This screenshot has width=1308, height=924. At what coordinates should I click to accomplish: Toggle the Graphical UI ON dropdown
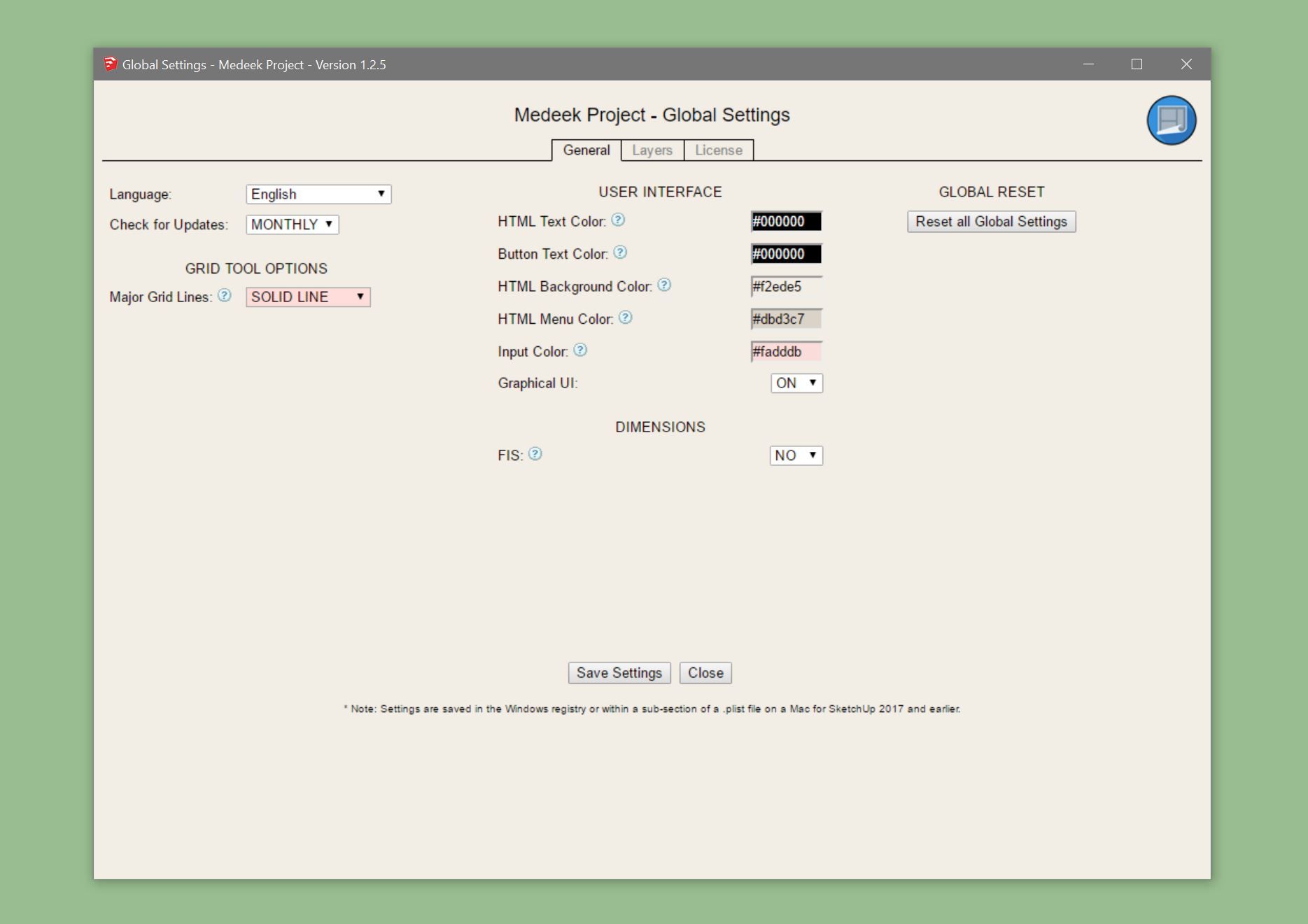796,383
